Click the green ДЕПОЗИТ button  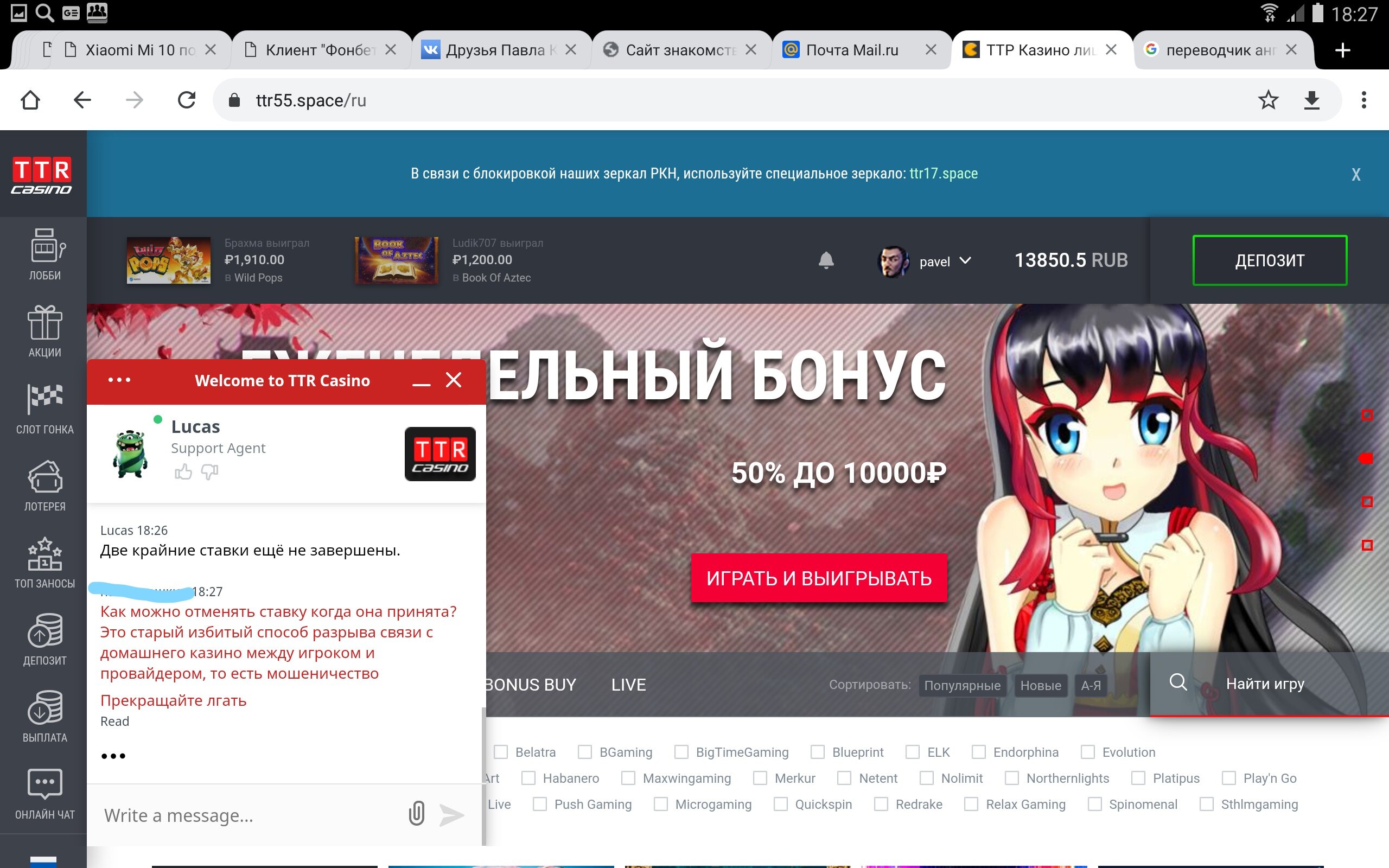pyautogui.click(x=1270, y=260)
